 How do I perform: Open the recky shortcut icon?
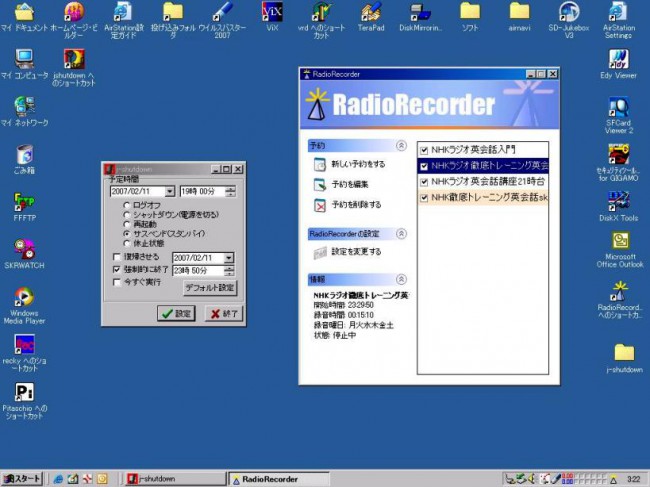point(24,345)
